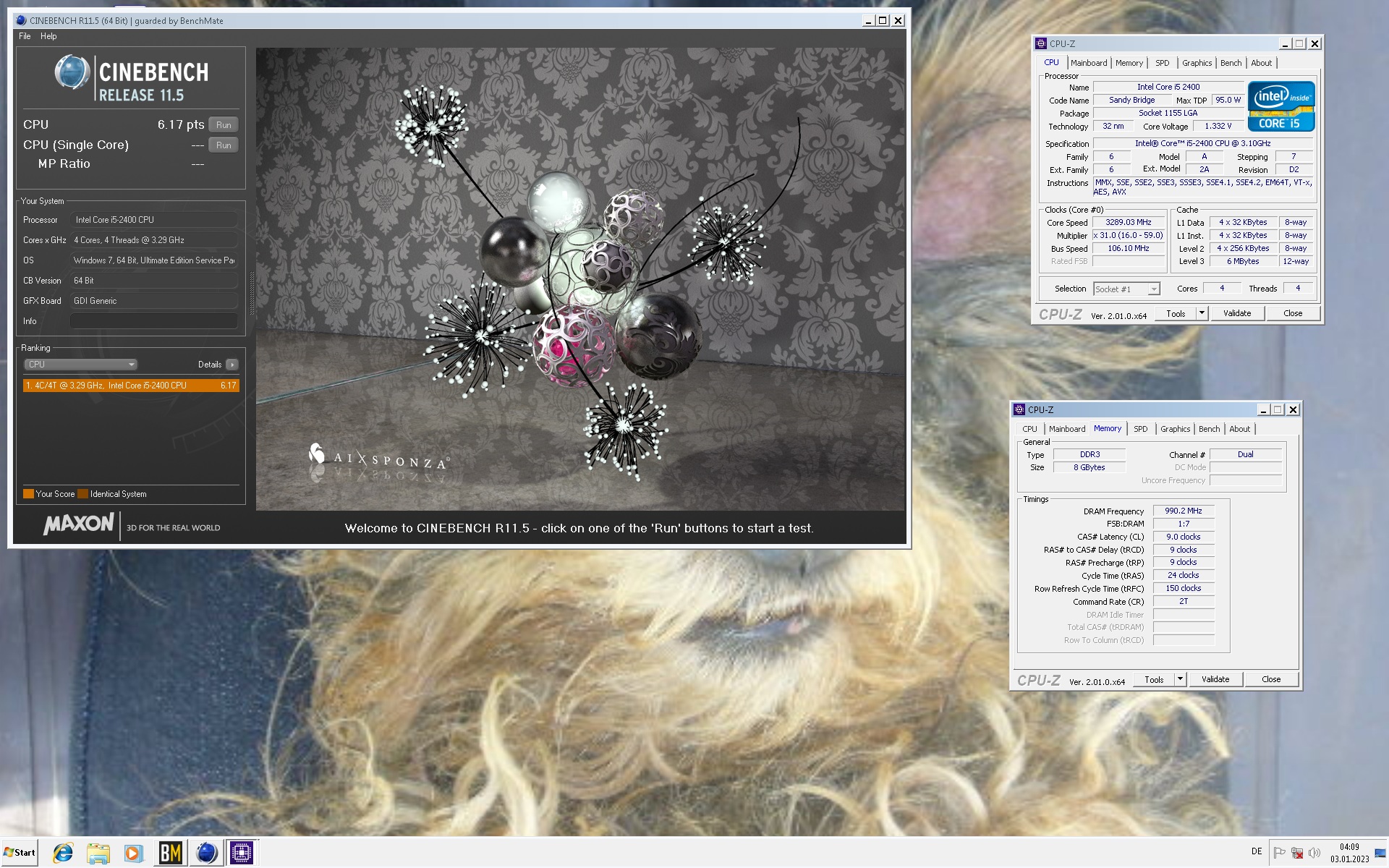Open the File menu in Cinebench
The width and height of the screenshot is (1389, 868).
click(x=25, y=36)
